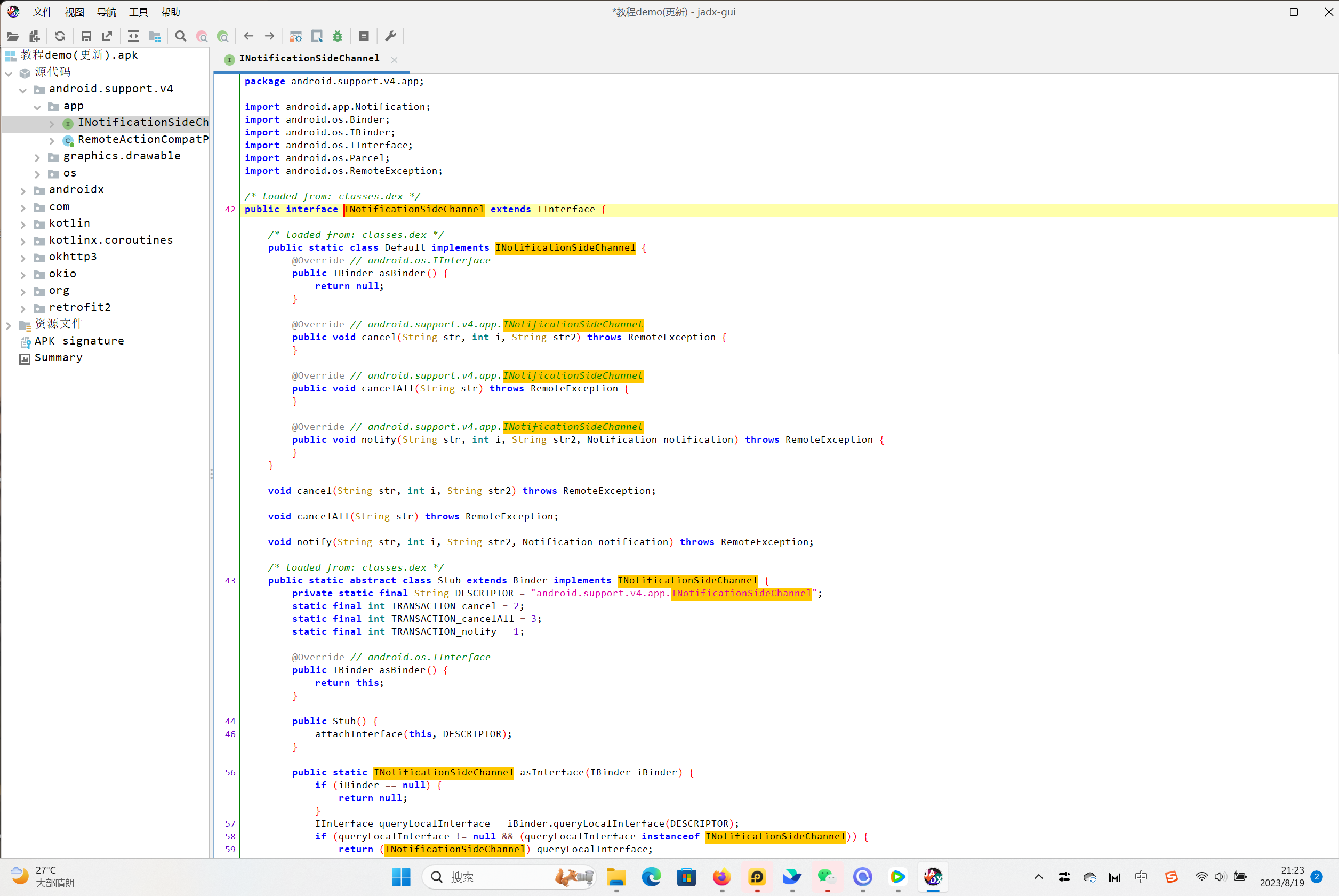Click the export project icon
1339x896 pixels.
click(x=107, y=37)
